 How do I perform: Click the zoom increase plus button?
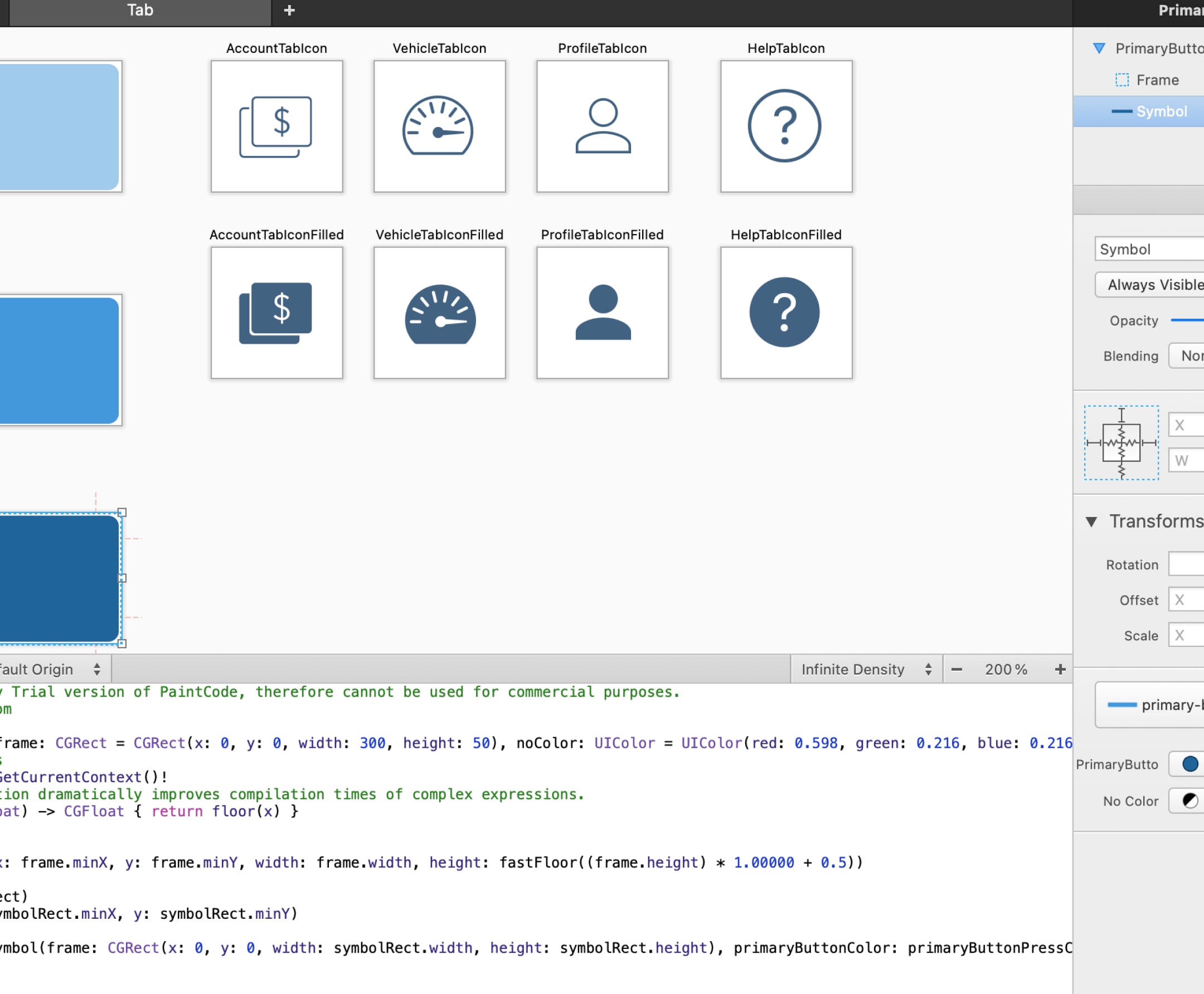tap(1060, 669)
